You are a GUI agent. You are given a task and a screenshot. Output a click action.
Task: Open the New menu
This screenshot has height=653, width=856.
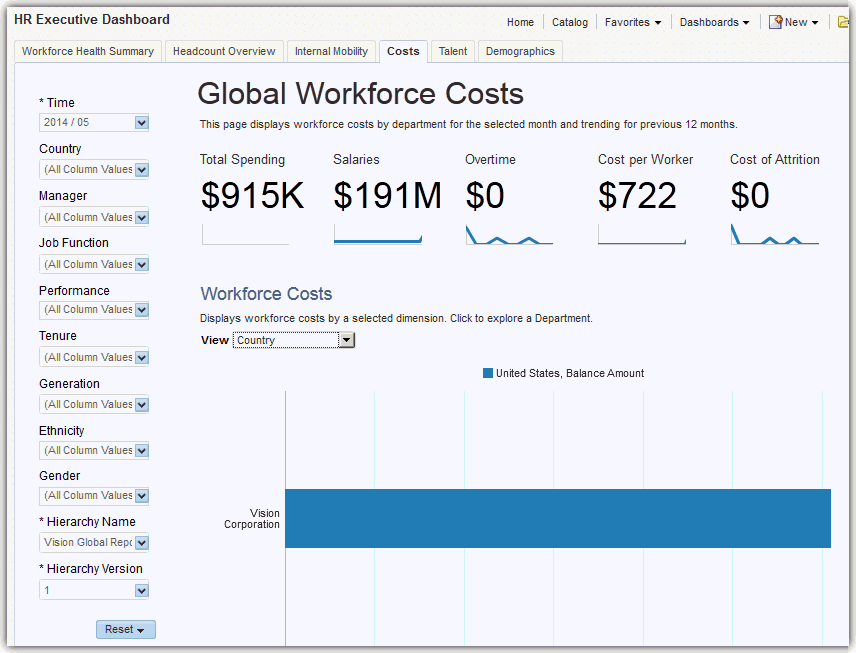point(801,22)
